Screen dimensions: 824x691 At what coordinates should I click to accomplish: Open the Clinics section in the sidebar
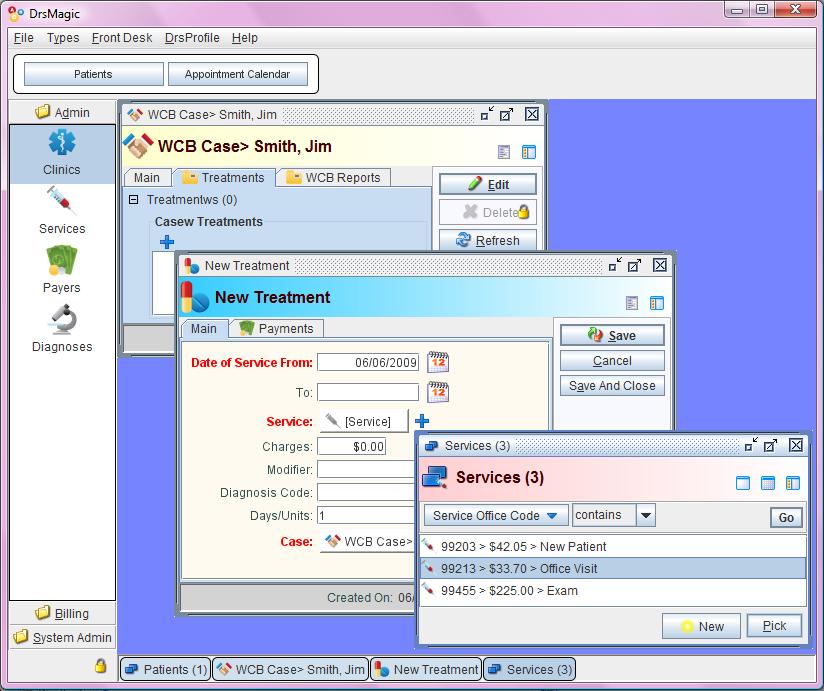tap(62, 153)
